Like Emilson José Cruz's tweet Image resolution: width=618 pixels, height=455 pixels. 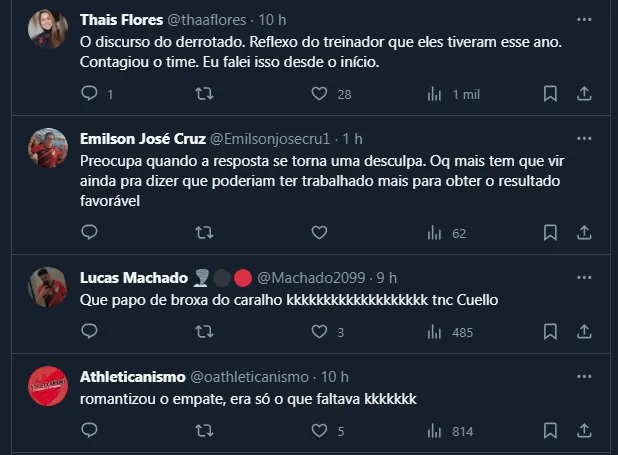coord(319,232)
